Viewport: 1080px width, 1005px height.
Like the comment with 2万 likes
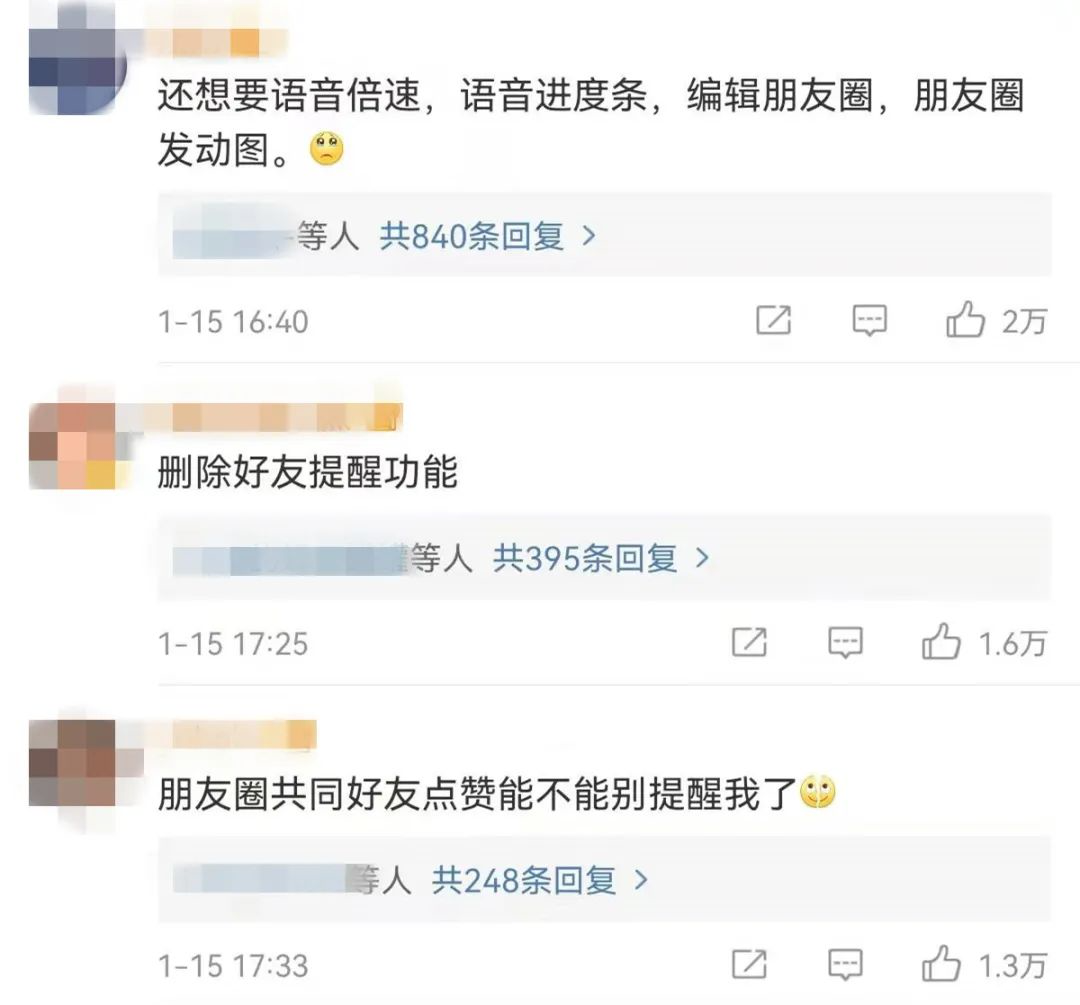[x=965, y=320]
